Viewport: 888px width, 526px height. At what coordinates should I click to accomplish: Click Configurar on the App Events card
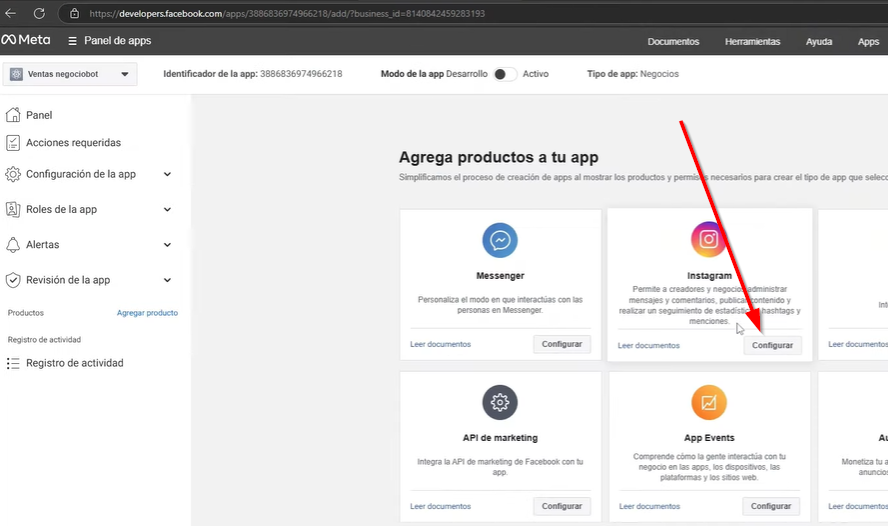point(771,506)
